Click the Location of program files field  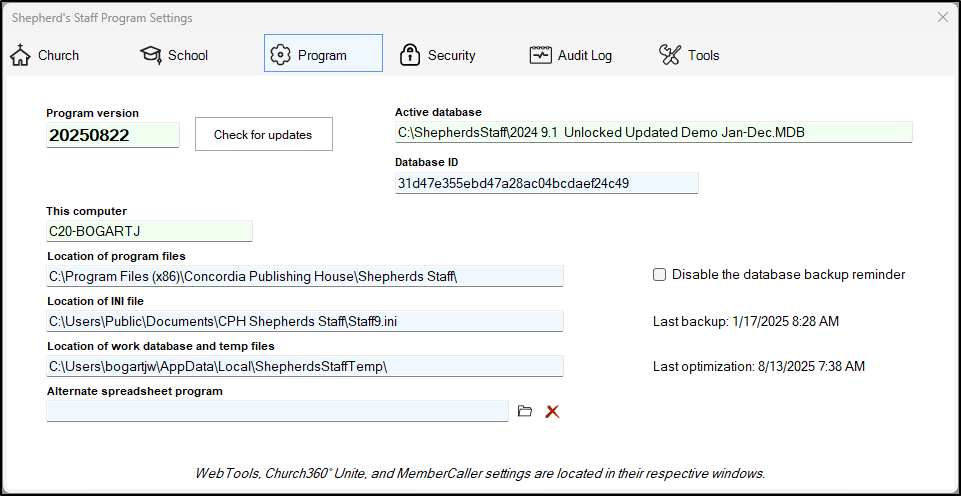point(305,276)
